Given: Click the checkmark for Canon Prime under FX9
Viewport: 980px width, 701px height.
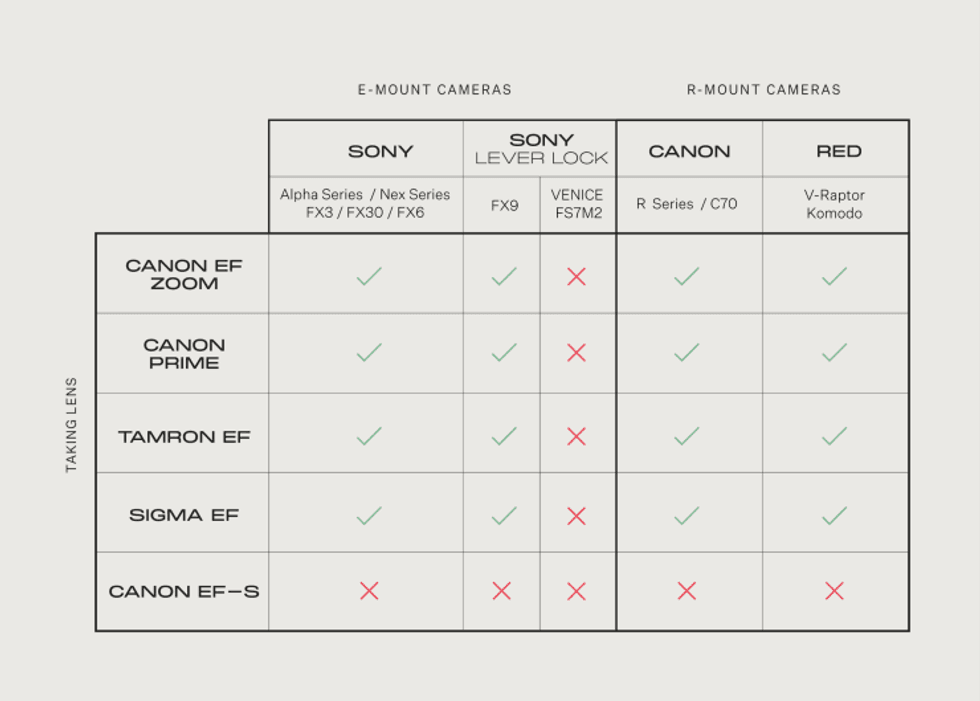Looking at the screenshot, I should click(504, 352).
